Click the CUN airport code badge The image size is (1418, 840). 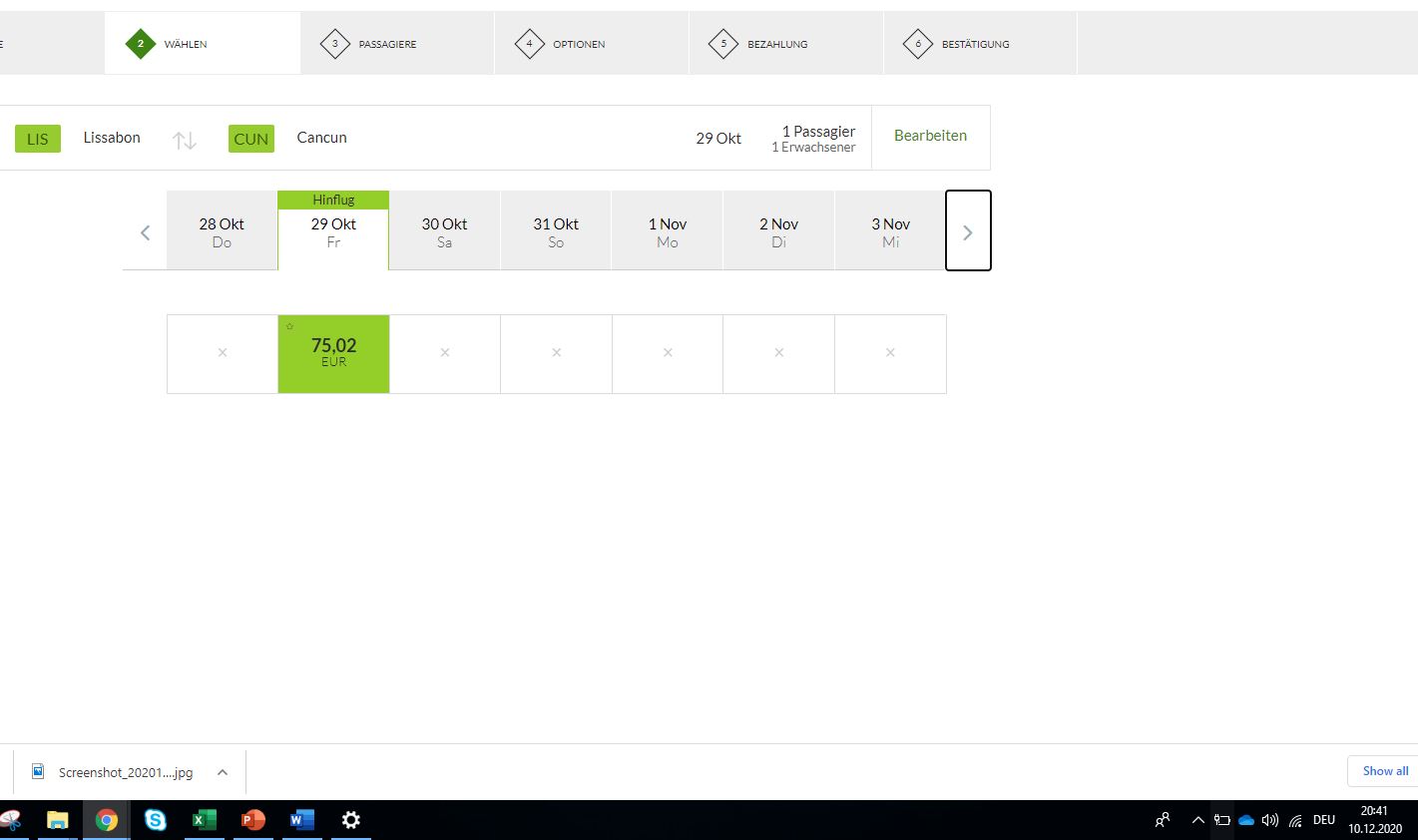(251, 139)
